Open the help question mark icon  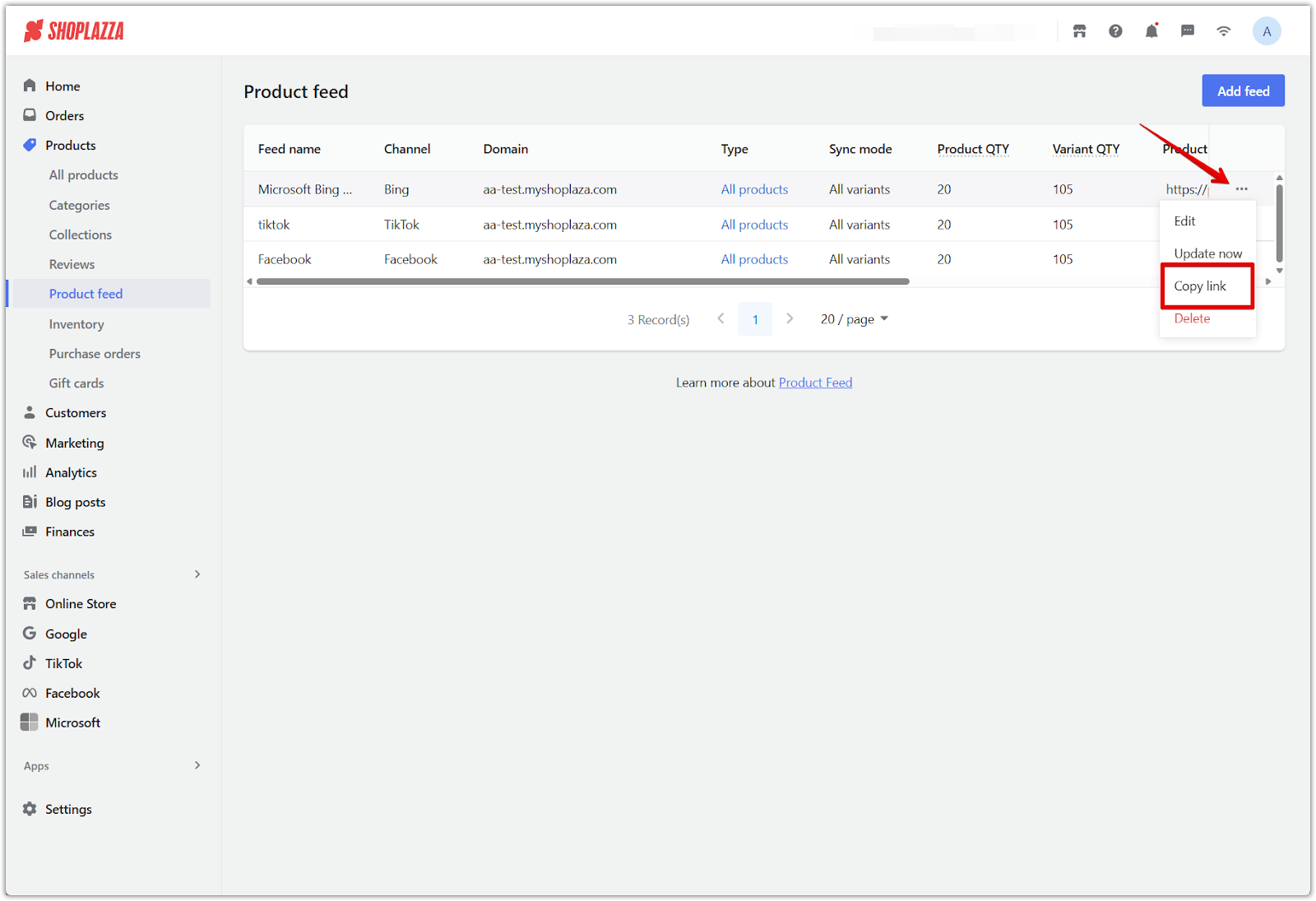click(x=1115, y=31)
